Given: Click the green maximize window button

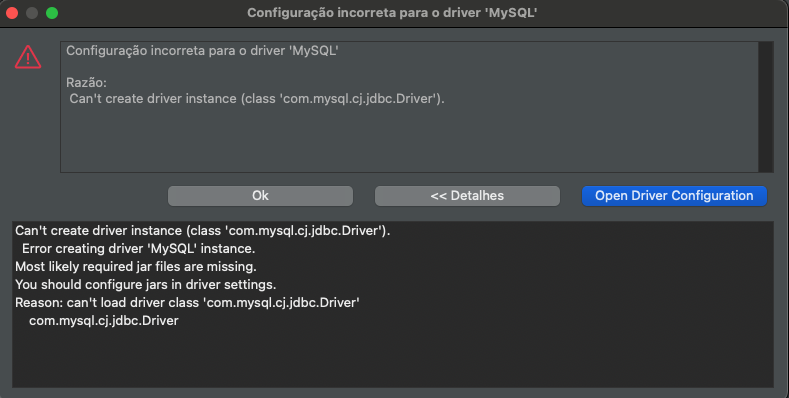Looking at the screenshot, I should 52,13.
